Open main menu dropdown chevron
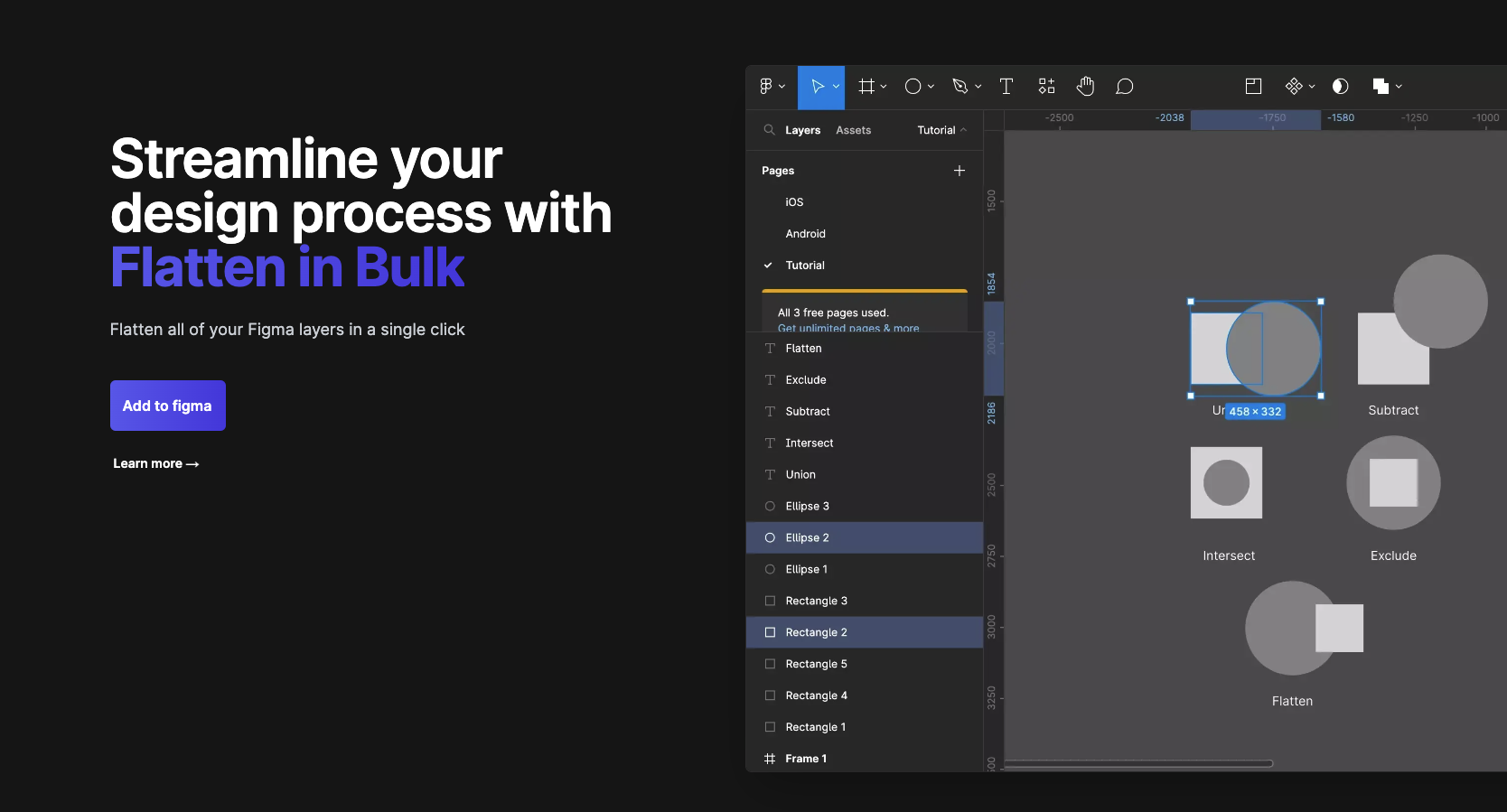The height and width of the screenshot is (812, 1507). 782,87
